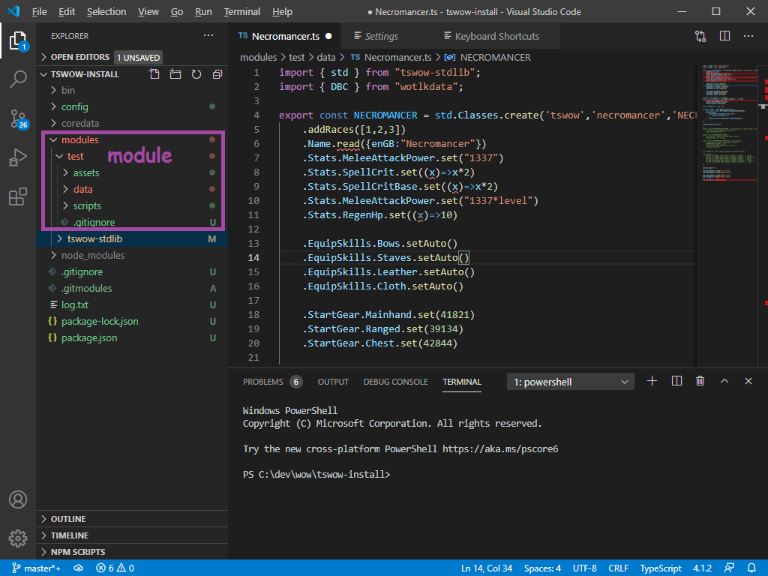Viewport: 768px width, 576px height.
Task: Open the Terminal menu
Action: coord(242,11)
